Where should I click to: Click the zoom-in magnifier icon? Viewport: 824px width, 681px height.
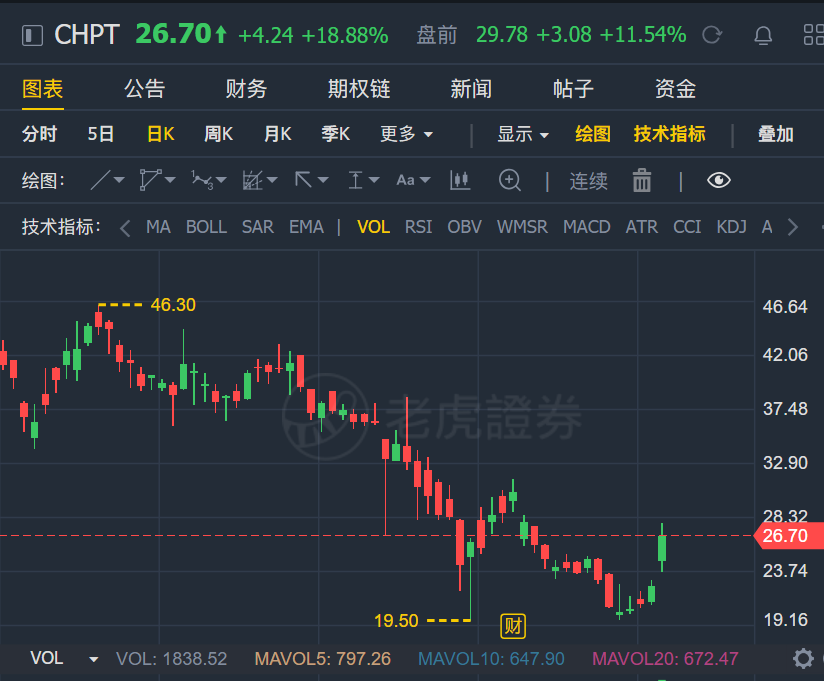click(510, 180)
